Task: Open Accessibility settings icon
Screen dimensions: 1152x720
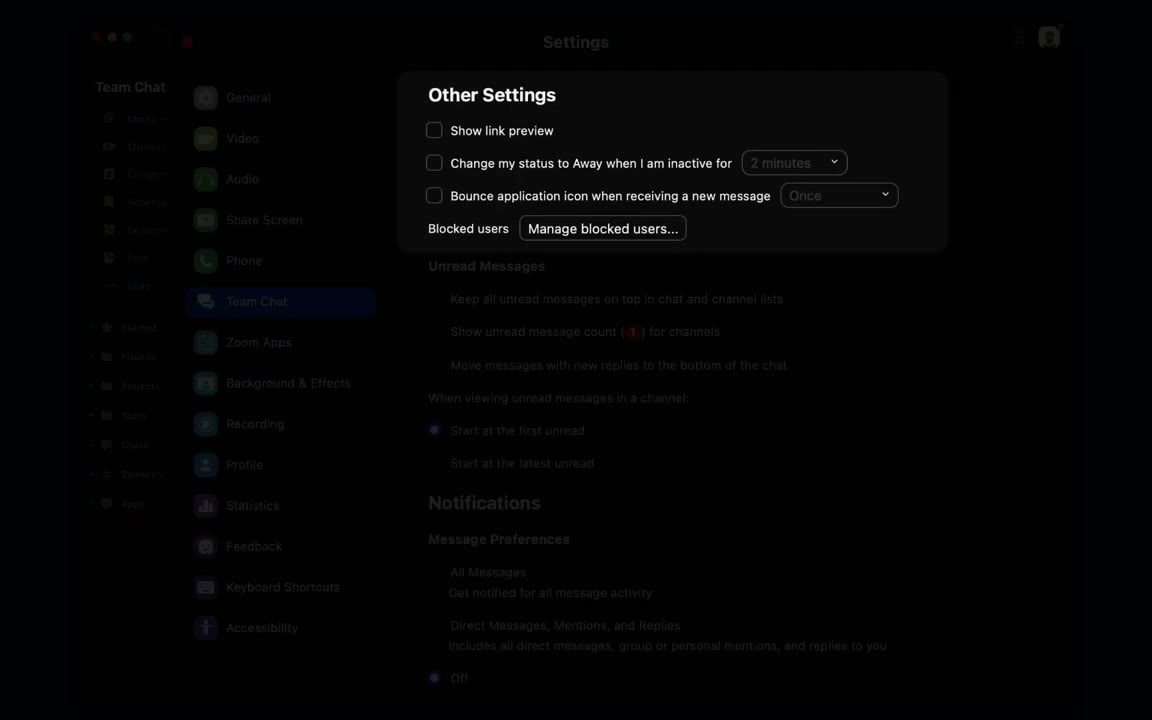Action: coord(206,628)
